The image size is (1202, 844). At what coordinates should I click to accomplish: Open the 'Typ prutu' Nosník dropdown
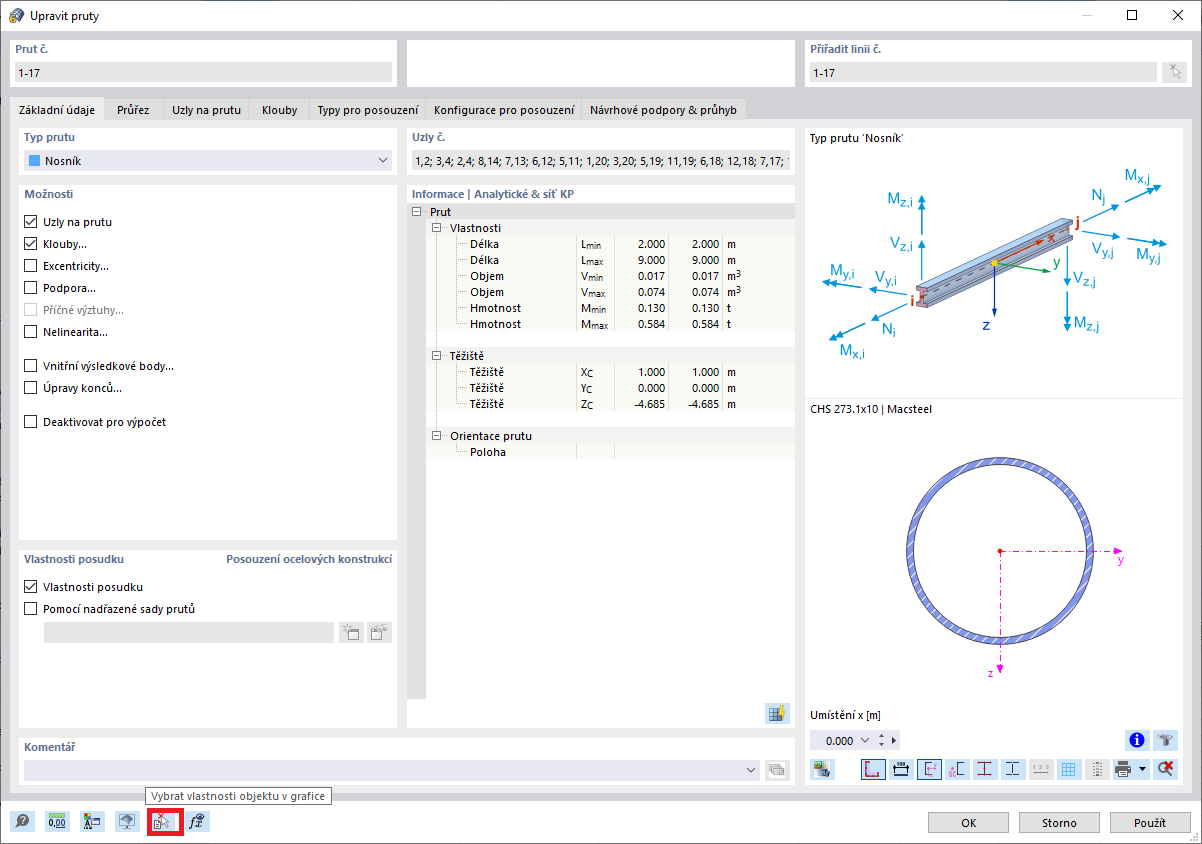click(x=208, y=160)
